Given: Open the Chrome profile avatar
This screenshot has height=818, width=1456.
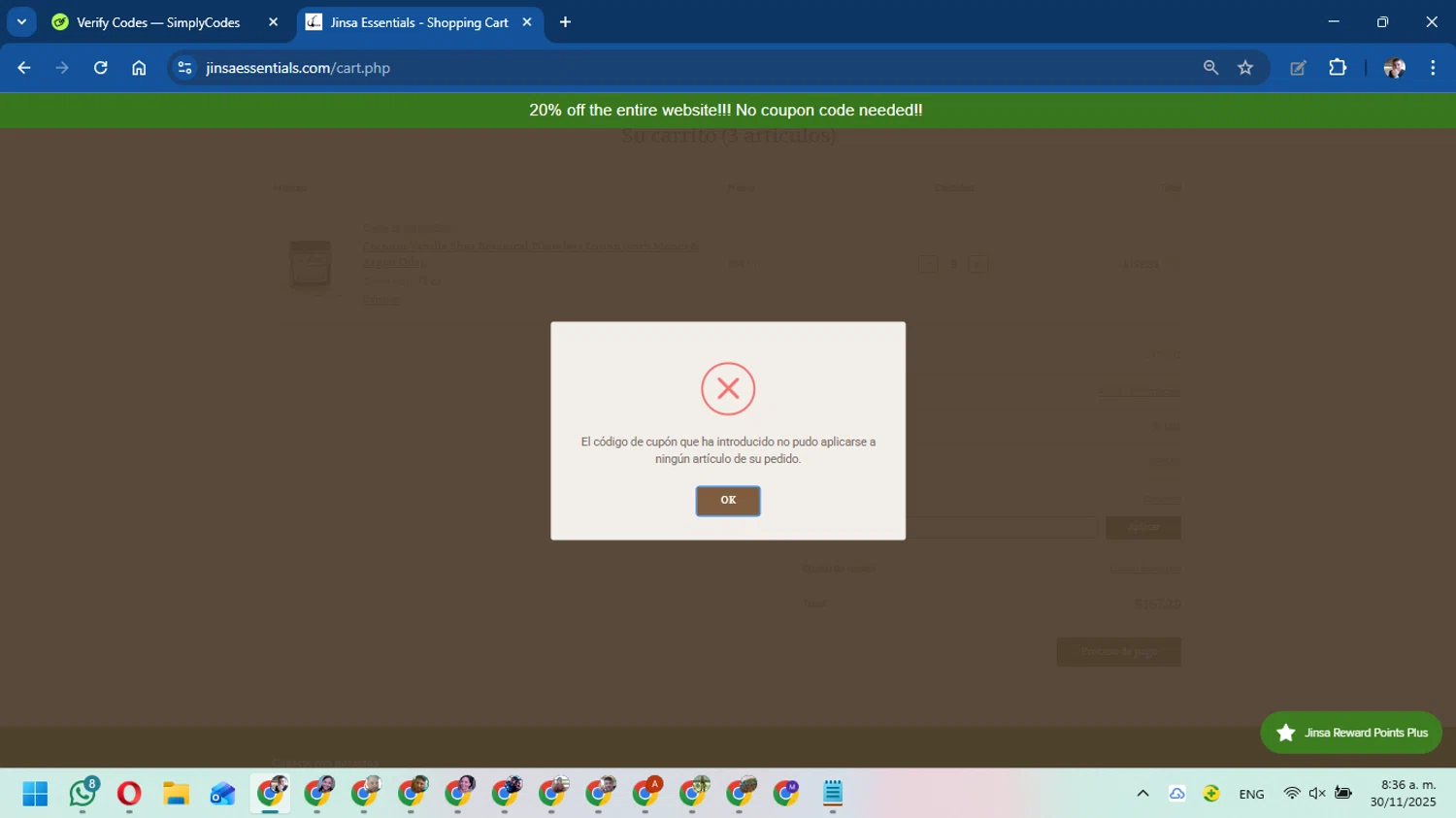Looking at the screenshot, I should point(1394,68).
